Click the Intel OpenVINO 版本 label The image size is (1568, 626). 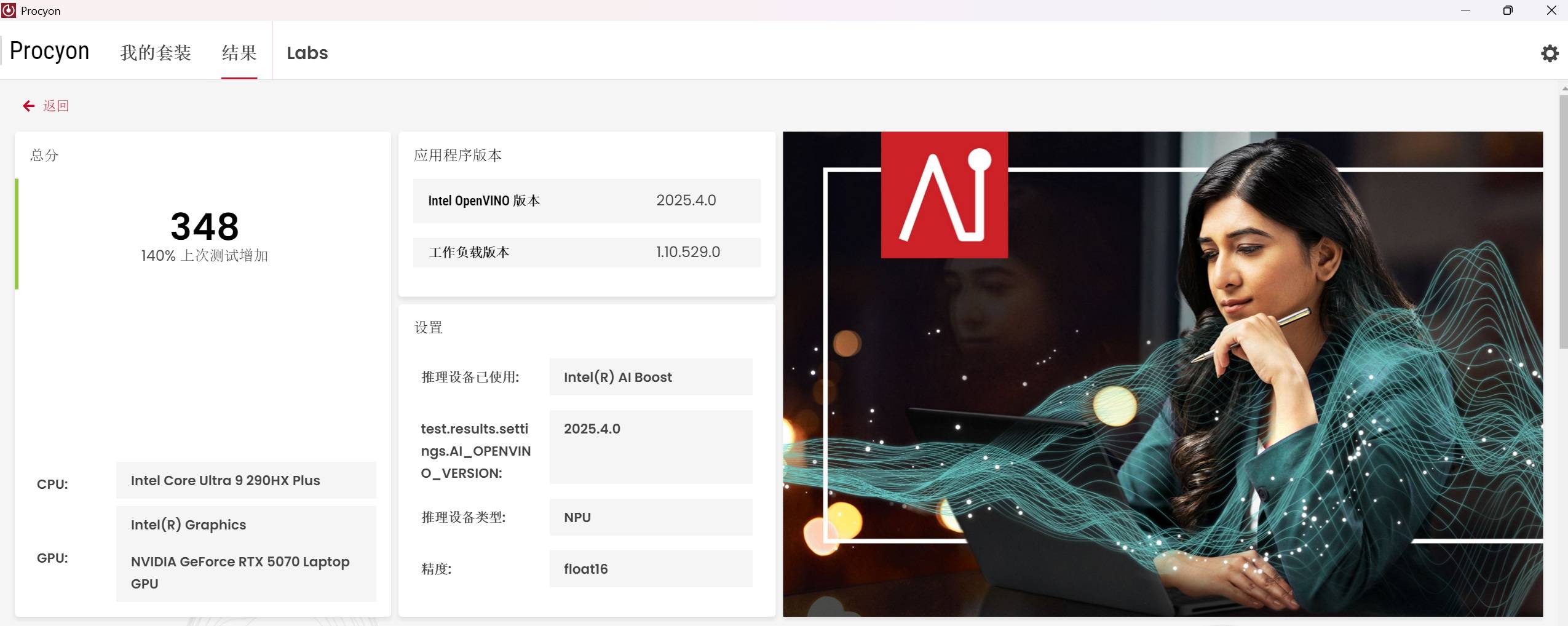coord(484,200)
